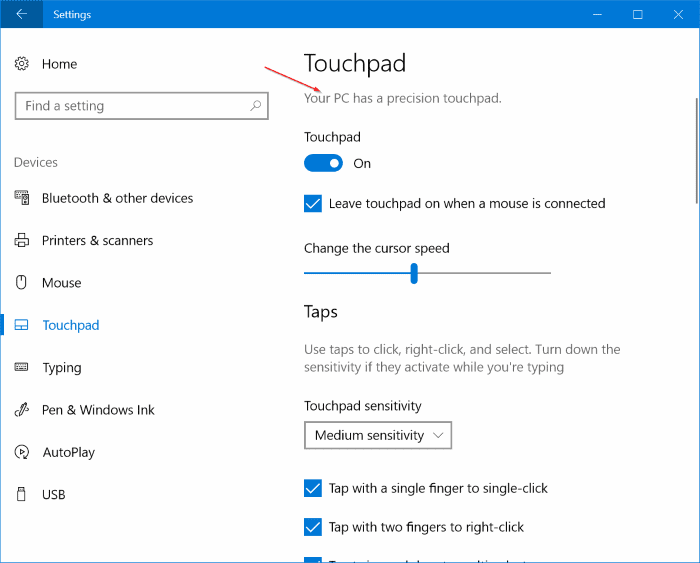The image size is (700, 563).
Task: Click the Devices section label
Action: click(x=36, y=162)
